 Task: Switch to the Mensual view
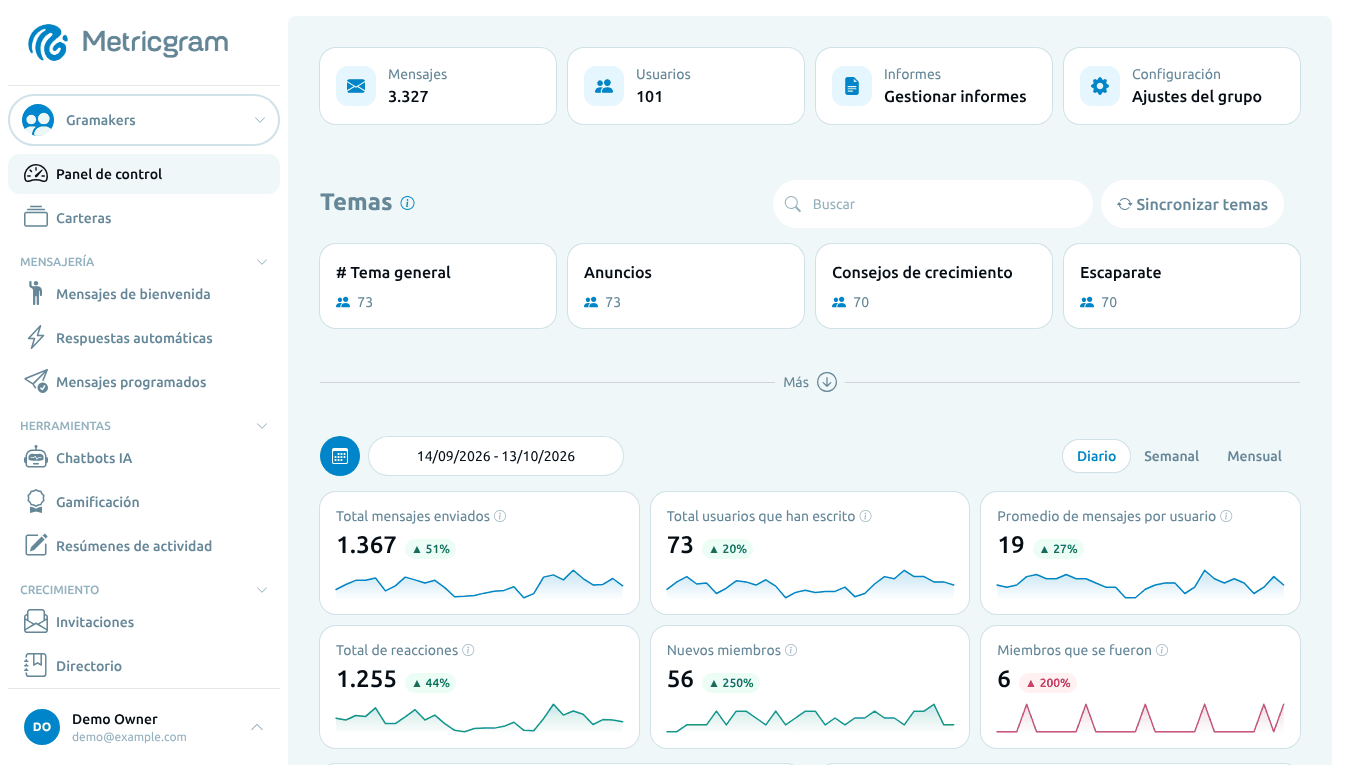click(x=1254, y=456)
